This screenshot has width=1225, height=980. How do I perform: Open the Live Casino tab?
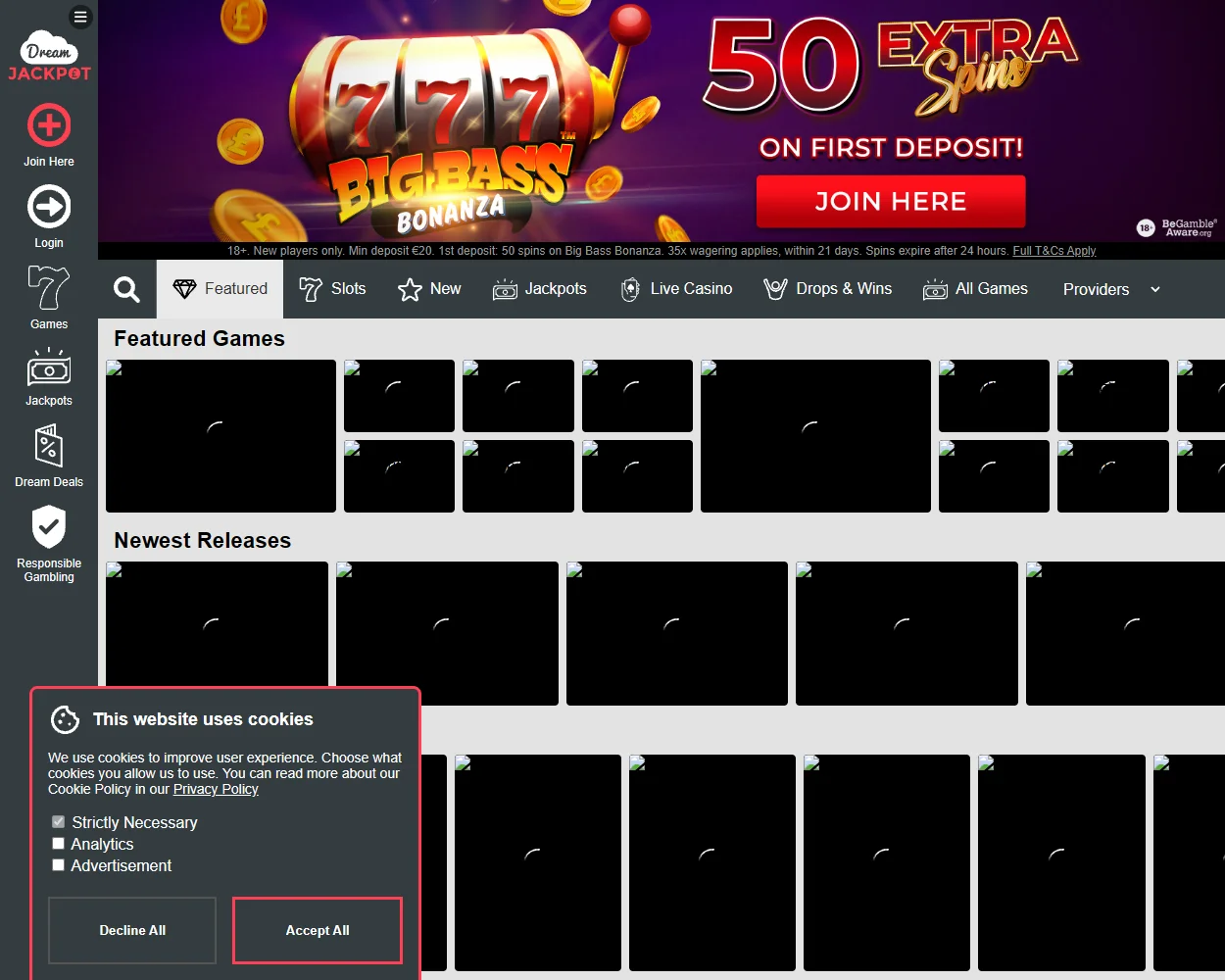point(675,288)
